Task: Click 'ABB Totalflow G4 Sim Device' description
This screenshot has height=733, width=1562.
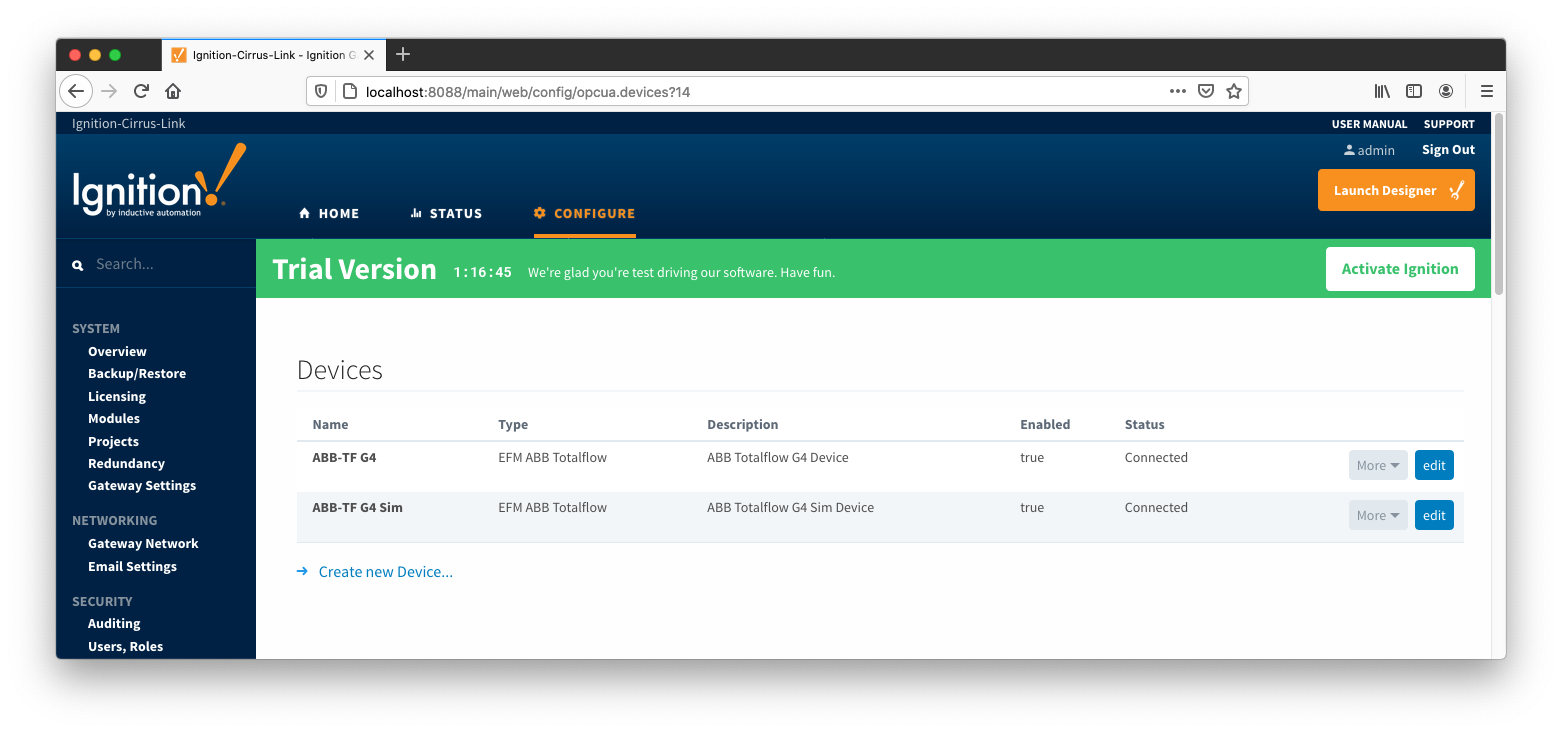Action: (790, 507)
